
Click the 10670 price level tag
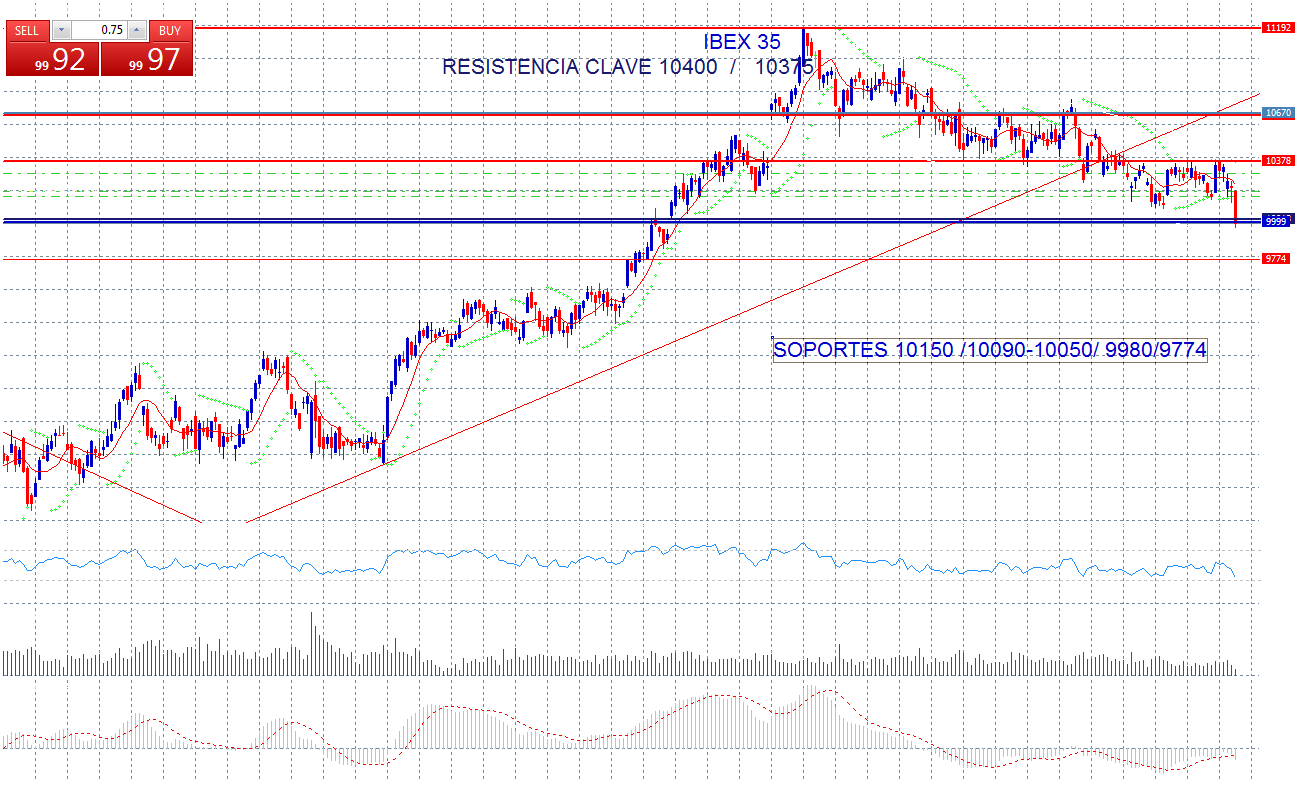pyautogui.click(x=1277, y=114)
